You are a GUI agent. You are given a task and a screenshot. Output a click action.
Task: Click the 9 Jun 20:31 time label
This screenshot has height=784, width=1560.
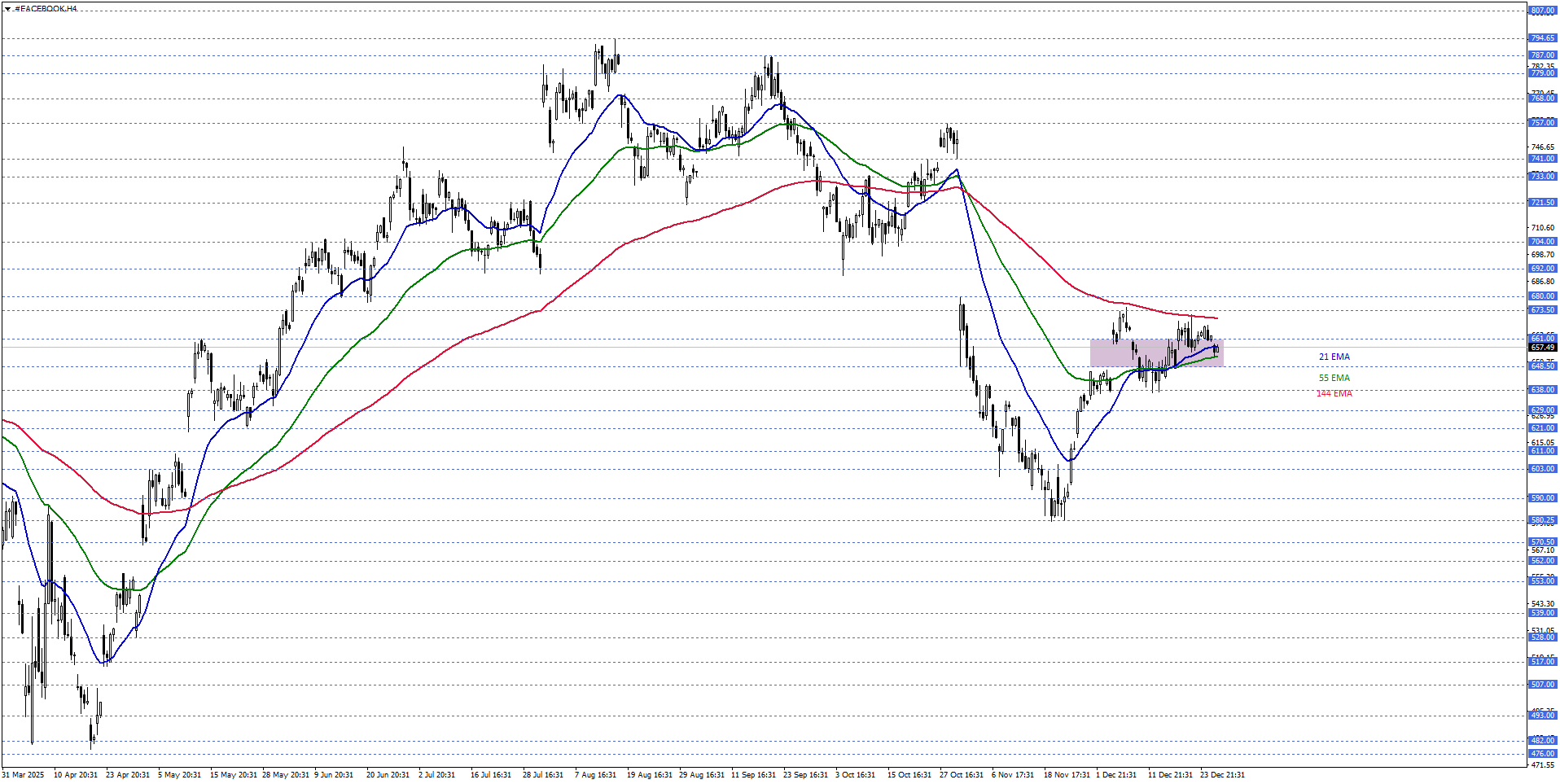pos(334,775)
